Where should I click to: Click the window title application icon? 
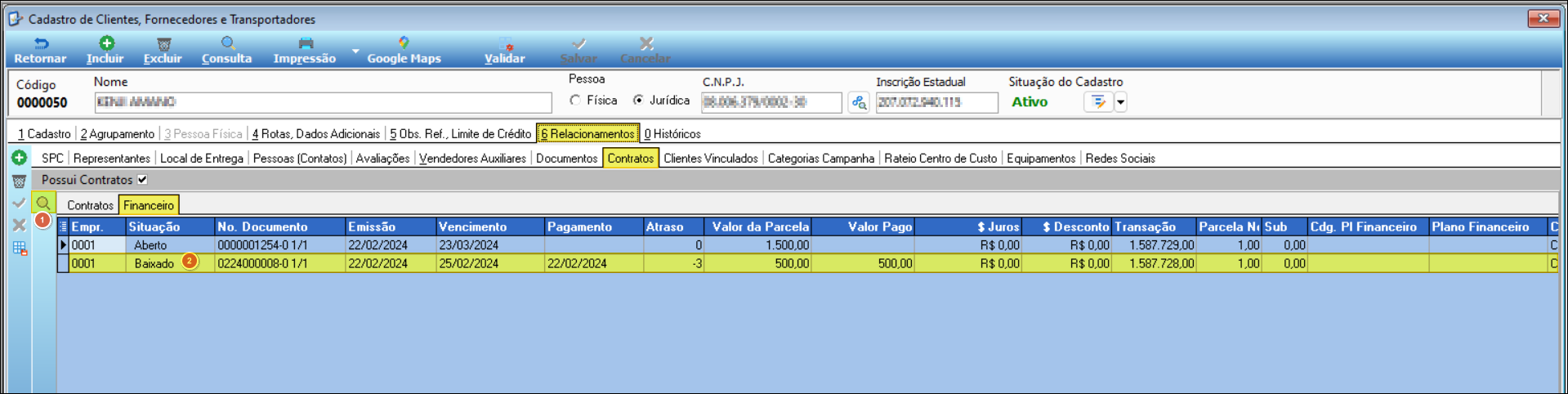16,18
